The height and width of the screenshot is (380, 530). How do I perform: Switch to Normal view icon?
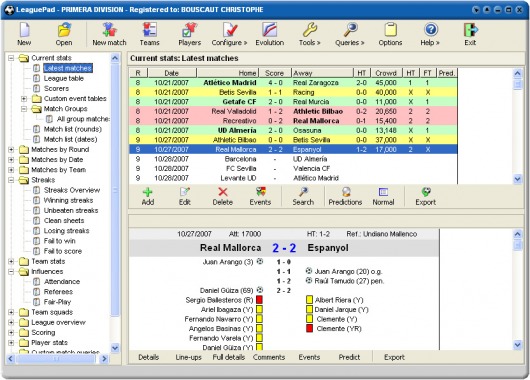click(383, 196)
